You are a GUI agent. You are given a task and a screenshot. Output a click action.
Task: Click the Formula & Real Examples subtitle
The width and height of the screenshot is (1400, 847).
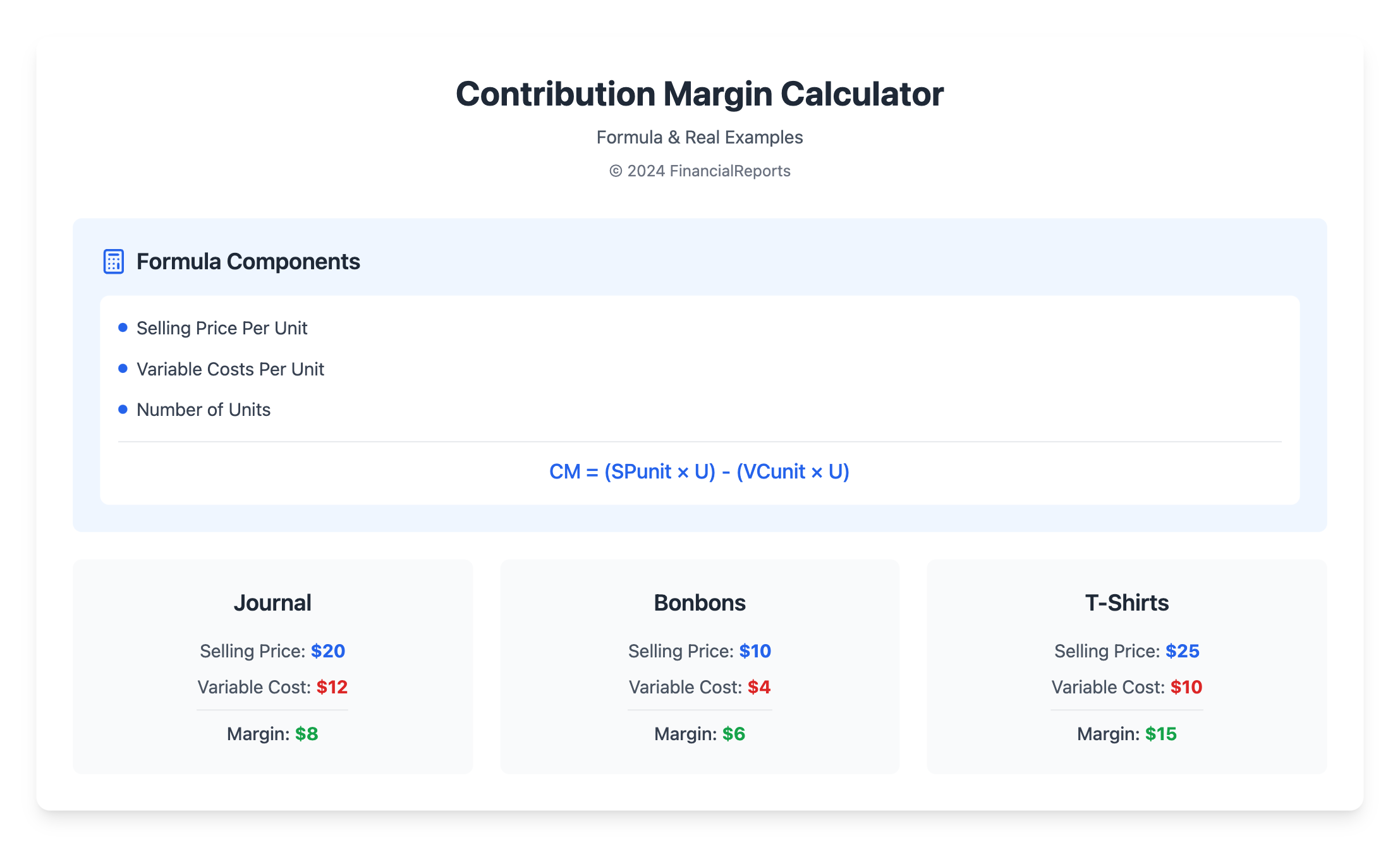pos(700,137)
